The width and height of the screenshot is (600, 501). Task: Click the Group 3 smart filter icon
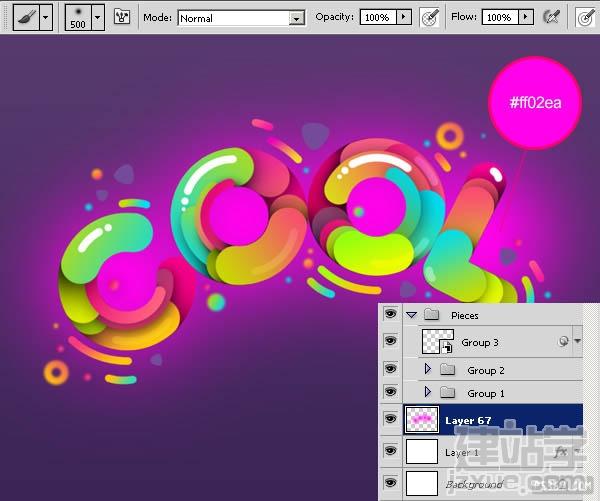(x=563, y=341)
